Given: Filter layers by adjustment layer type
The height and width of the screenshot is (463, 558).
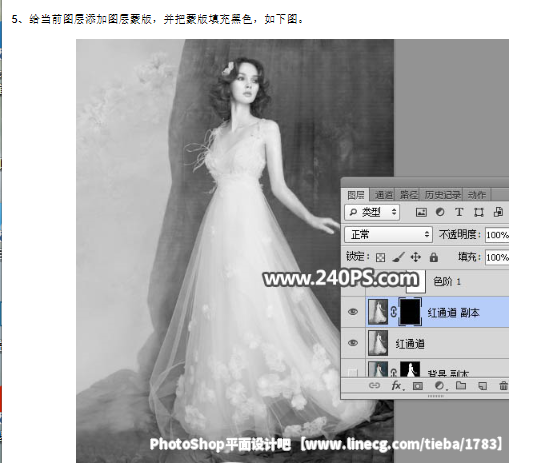Looking at the screenshot, I should pos(440,212).
